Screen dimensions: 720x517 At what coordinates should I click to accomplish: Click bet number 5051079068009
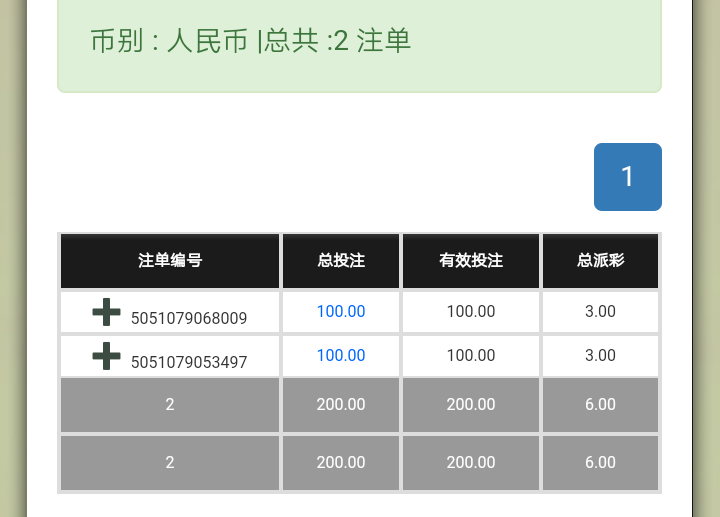pyautogui.click(x=189, y=319)
